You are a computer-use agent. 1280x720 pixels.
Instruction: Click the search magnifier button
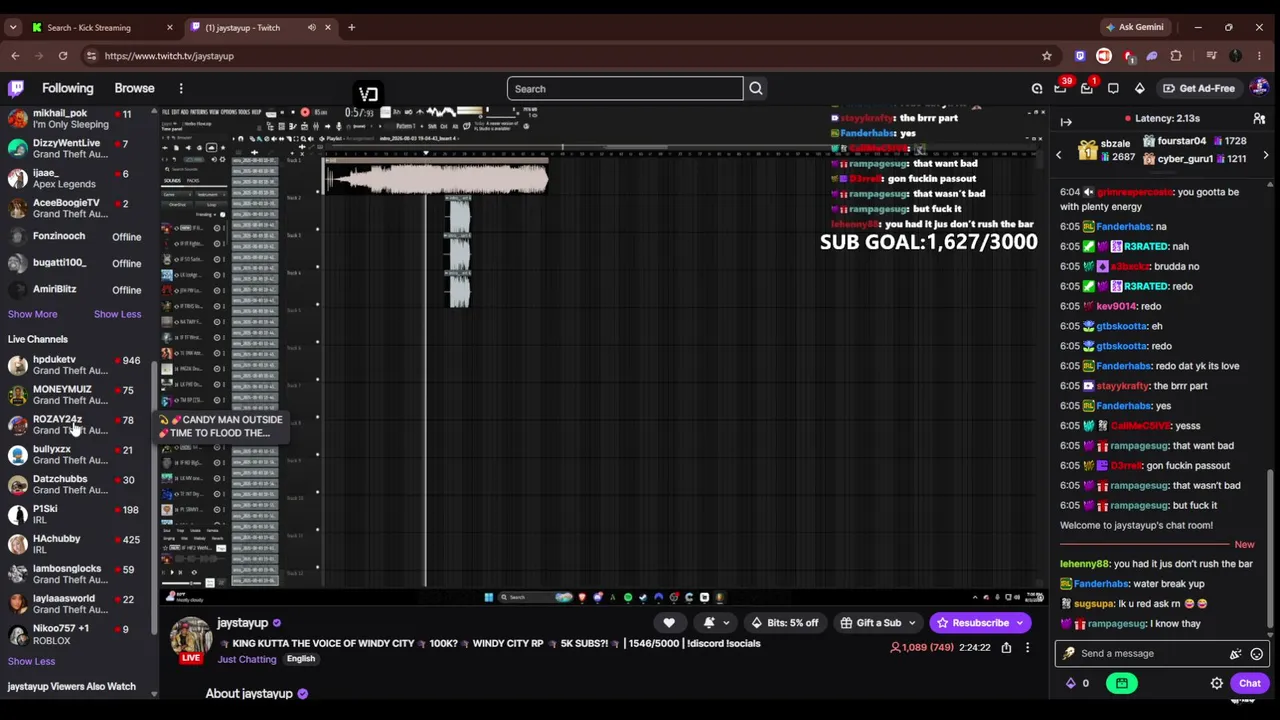756,89
